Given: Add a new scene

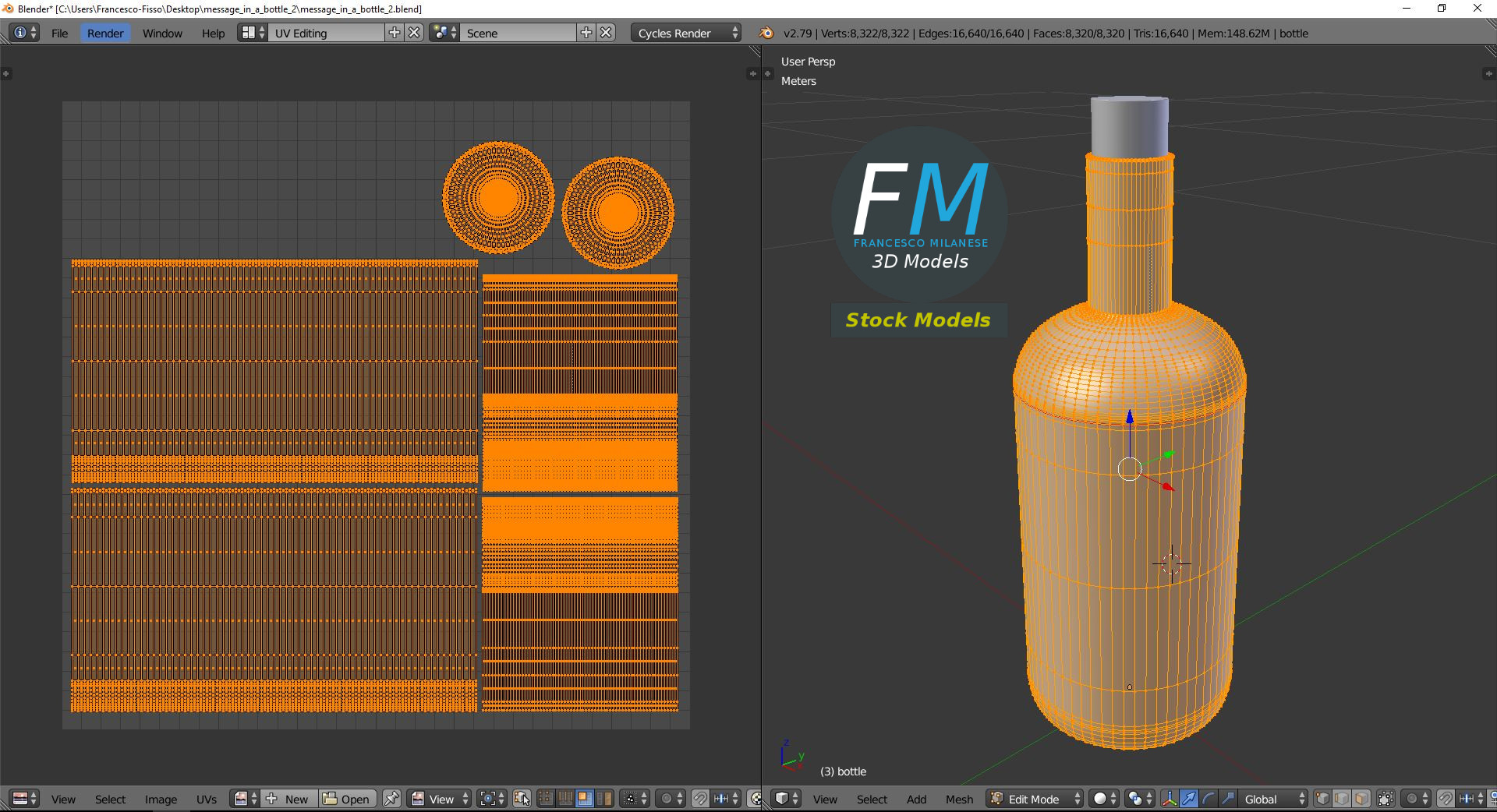Looking at the screenshot, I should pos(586,33).
